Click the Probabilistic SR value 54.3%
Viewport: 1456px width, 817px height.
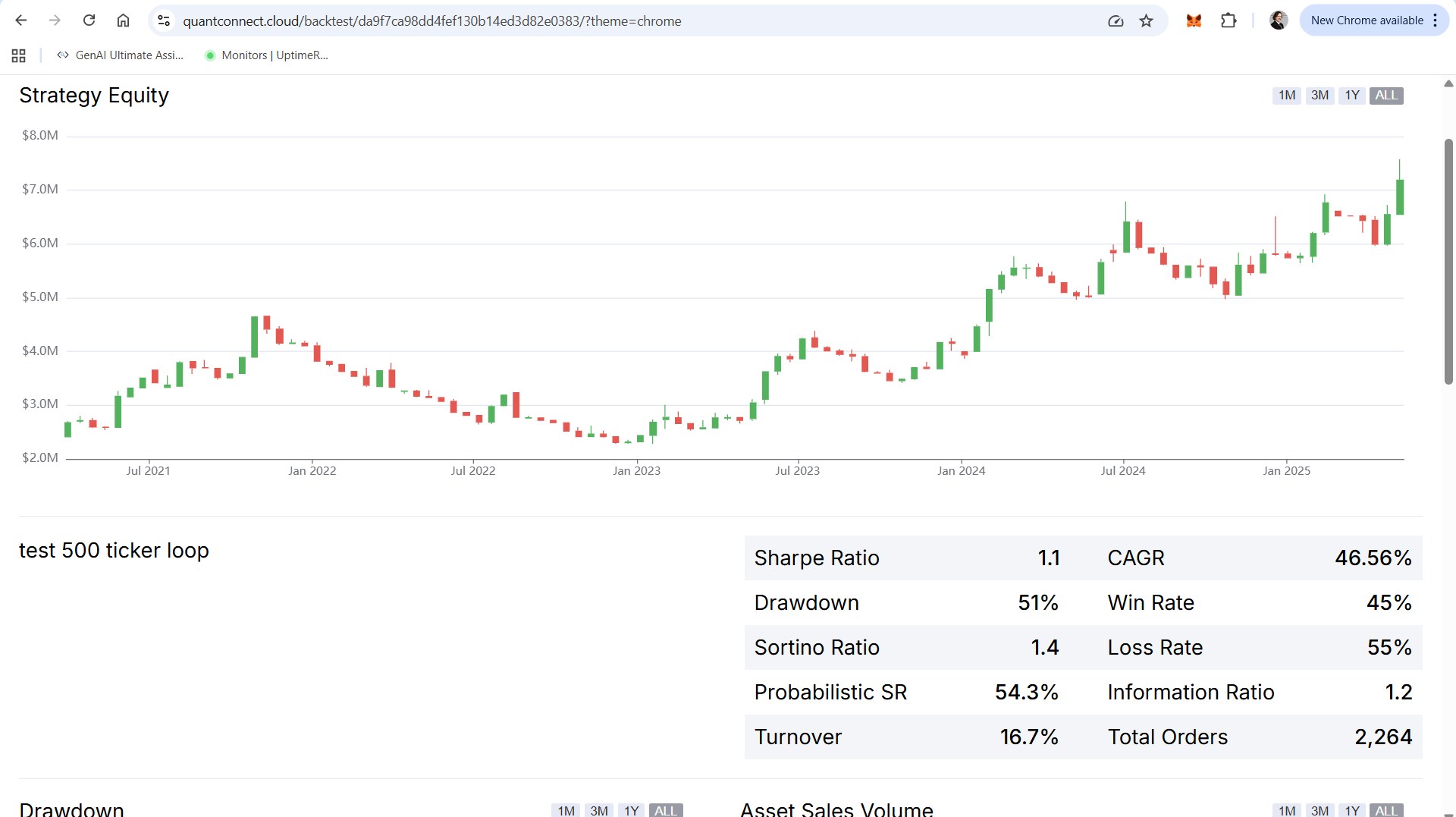[x=1027, y=693]
